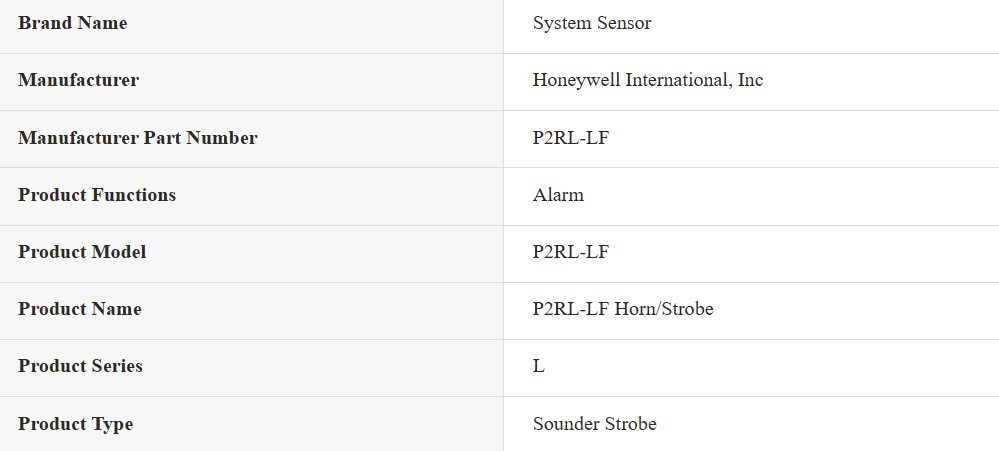Select the L series value
The width and height of the screenshot is (999, 451).
pos(538,366)
